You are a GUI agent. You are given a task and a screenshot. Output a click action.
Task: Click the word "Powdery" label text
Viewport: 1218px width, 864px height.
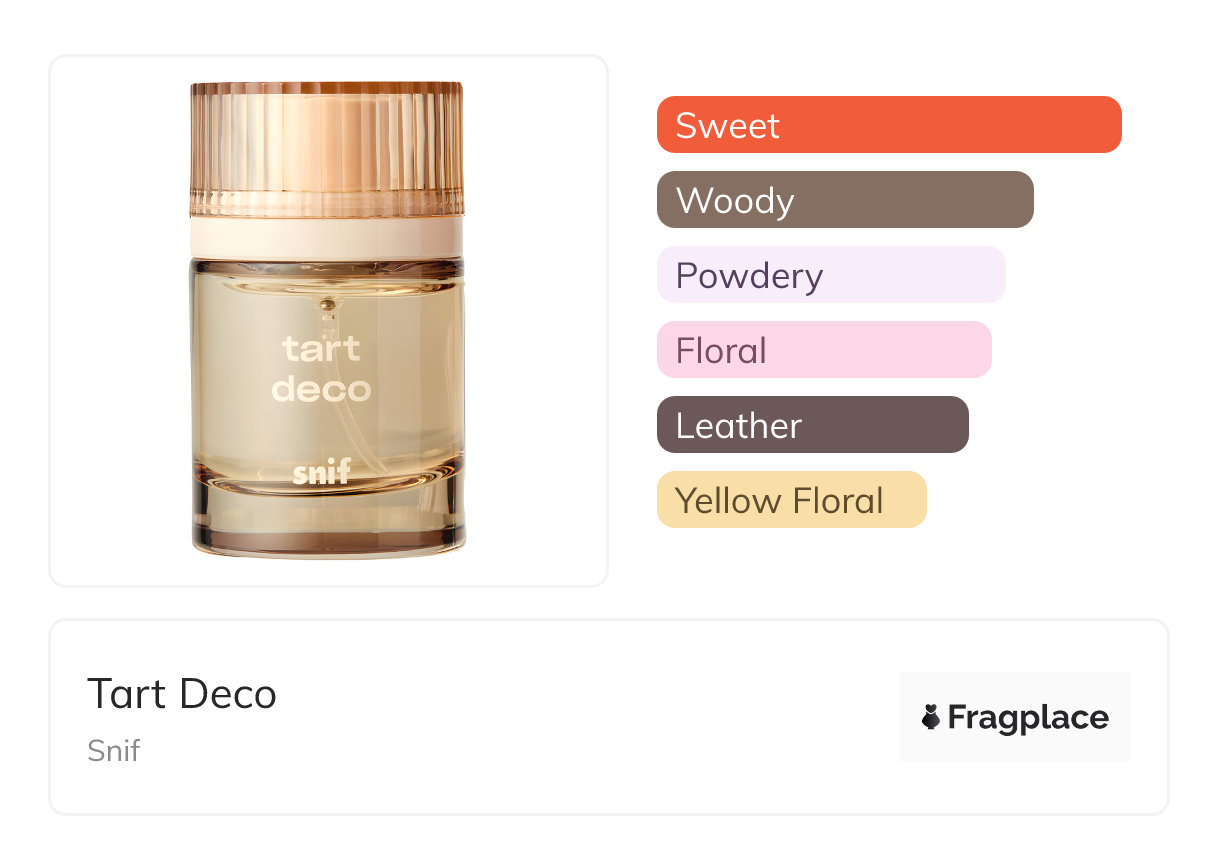tap(749, 275)
